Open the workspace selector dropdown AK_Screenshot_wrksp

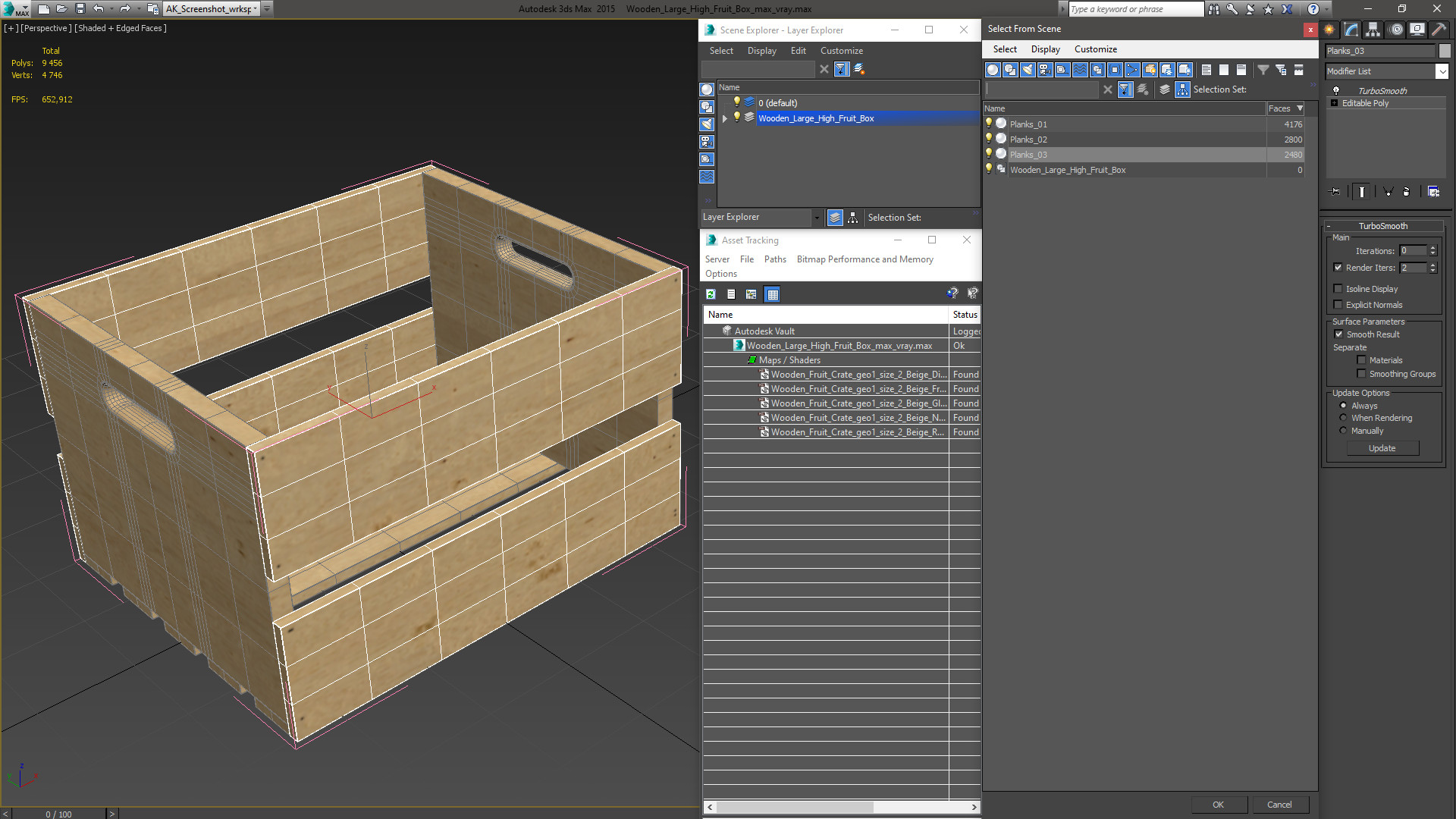click(x=256, y=9)
